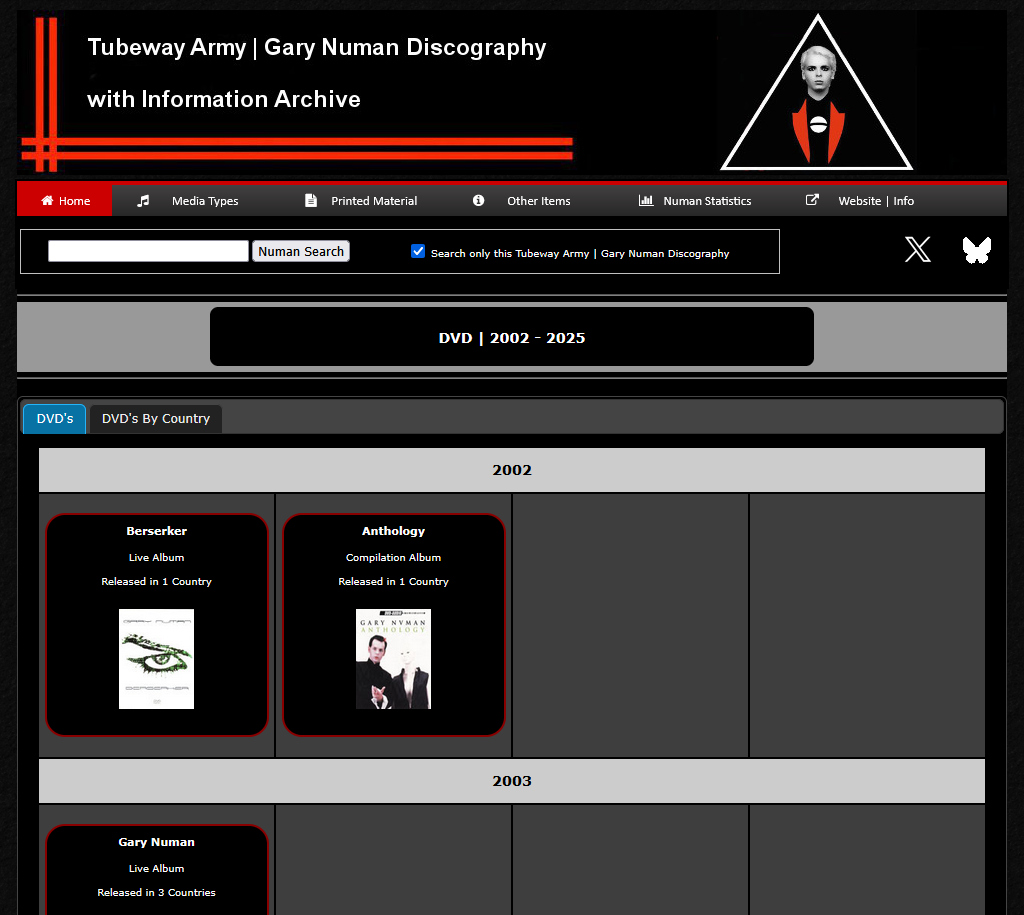This screenshot has width=1024, height=915.
Task: Click the DVD | 2002 - 2025 heading
Action: (x=512, y=338)
